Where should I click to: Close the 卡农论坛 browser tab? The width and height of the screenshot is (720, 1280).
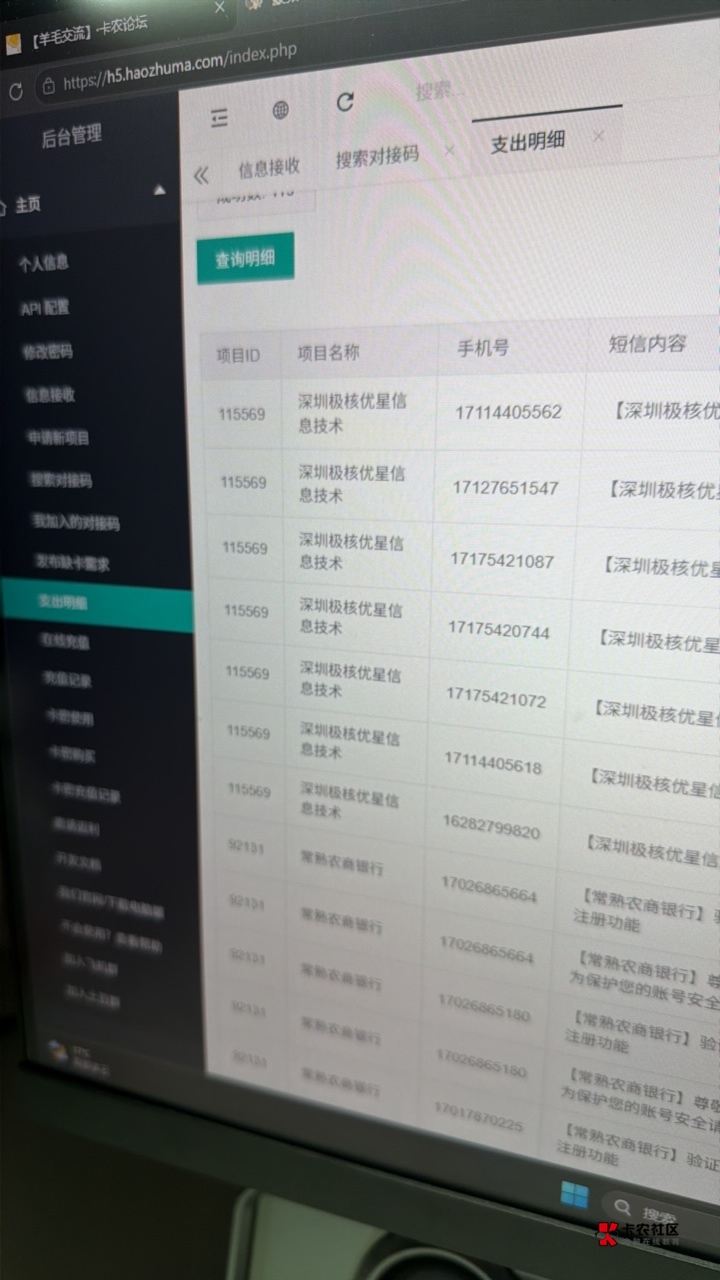(x=219, y=8)
